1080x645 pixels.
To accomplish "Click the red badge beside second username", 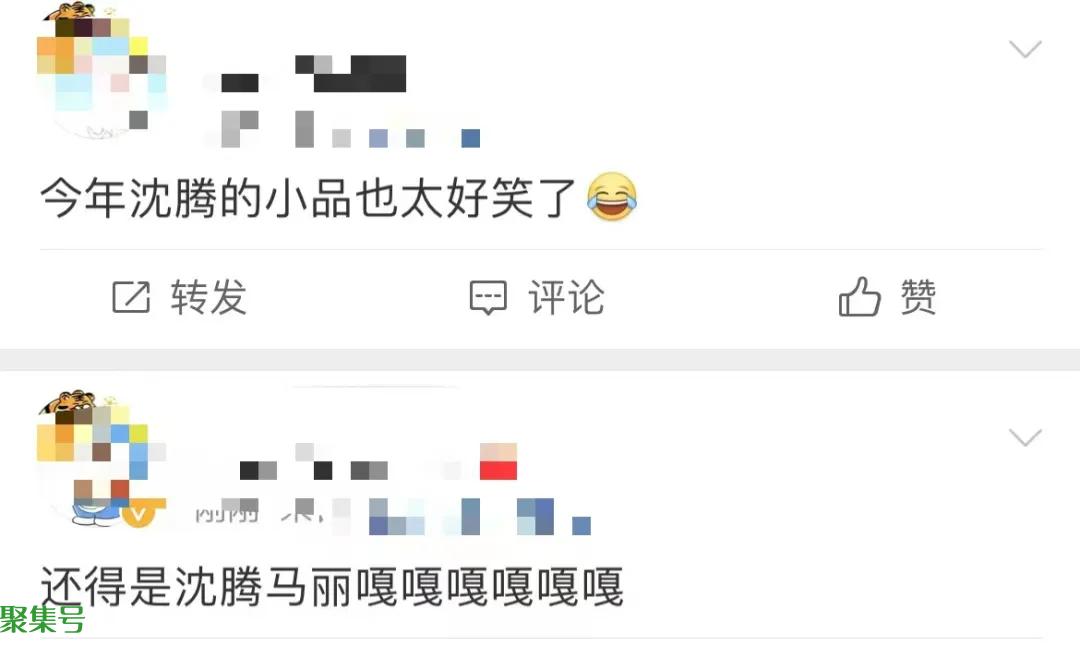I will (498, 462).
